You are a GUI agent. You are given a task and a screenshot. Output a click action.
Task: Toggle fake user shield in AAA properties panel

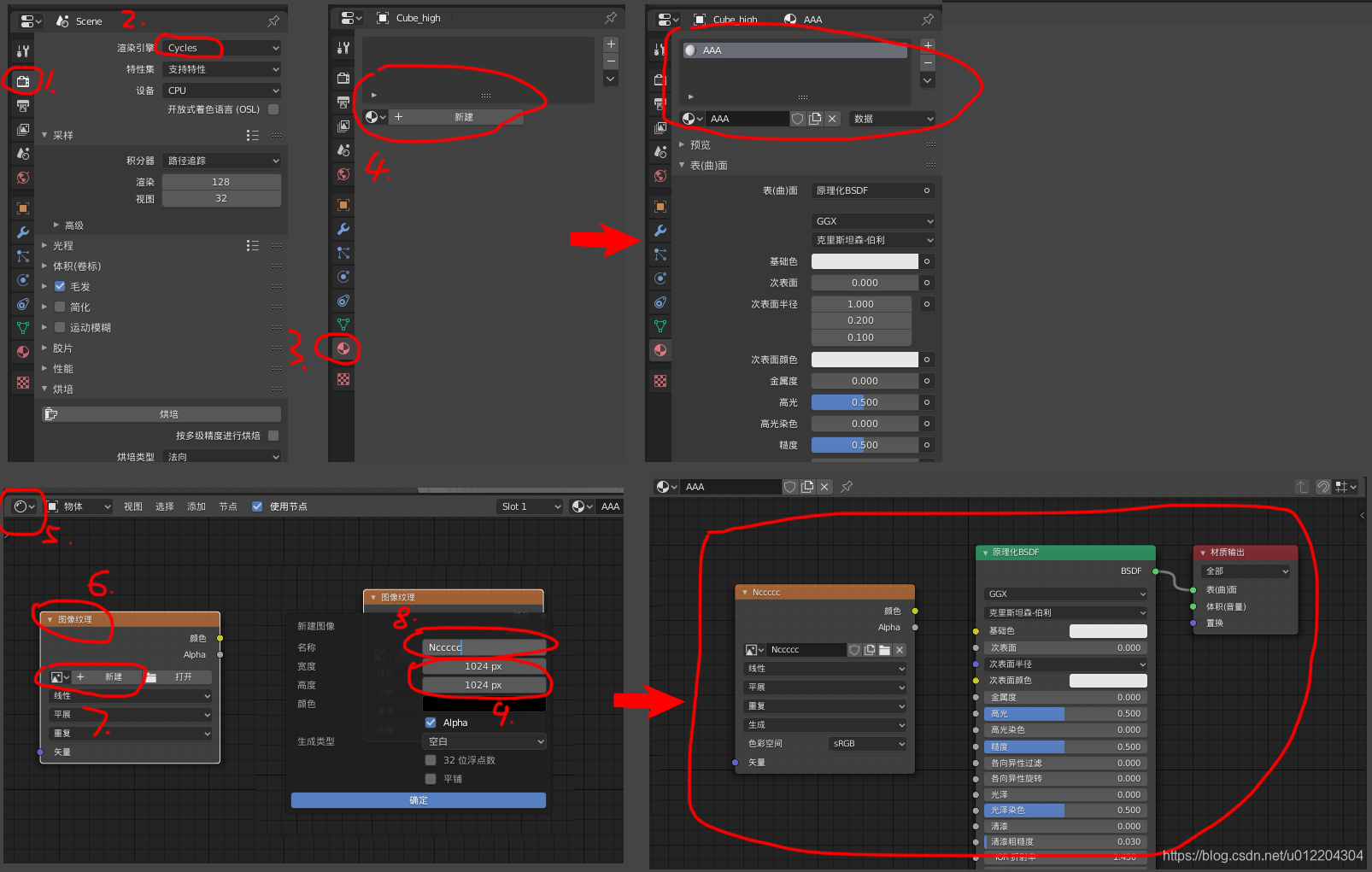[x=797, y=119]
